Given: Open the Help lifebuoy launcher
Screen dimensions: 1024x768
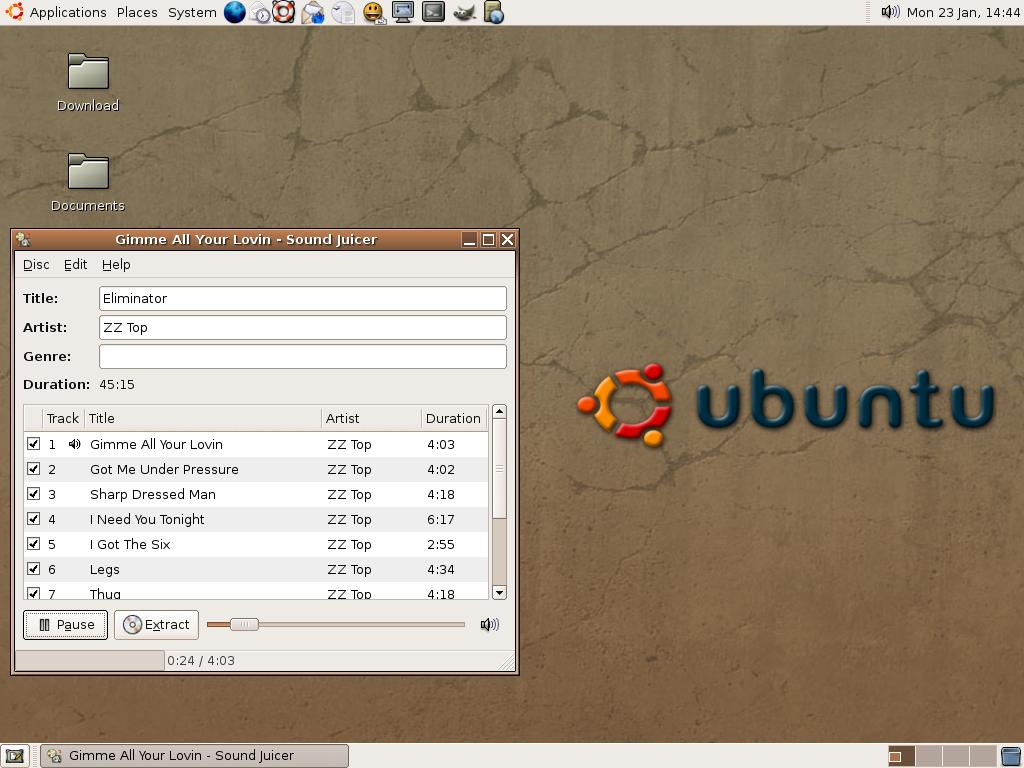Looking at the screenshot, I should pyautogui.click(x=283, y=12).
